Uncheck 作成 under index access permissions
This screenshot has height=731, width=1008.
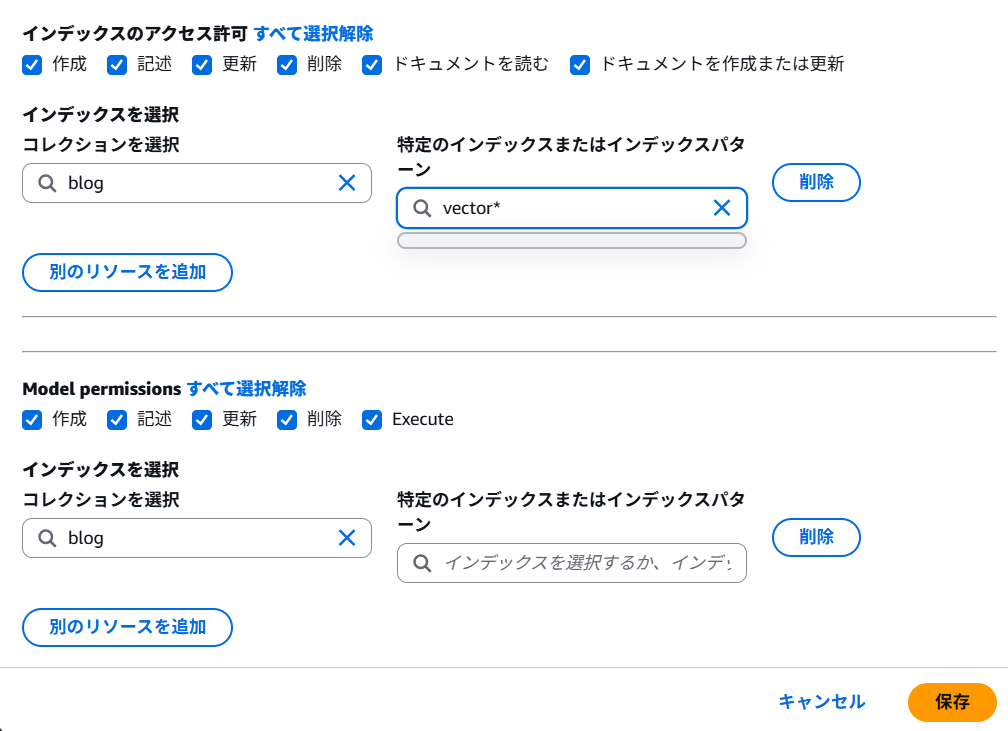pyautogui.click(x=32, y=65)
